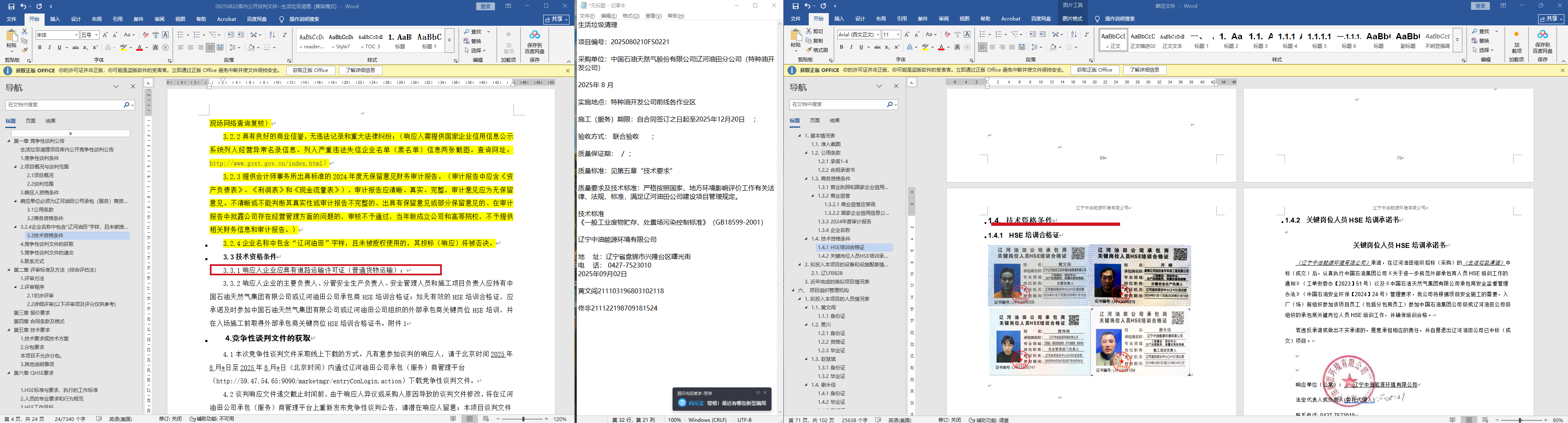
Task: Click 了解详细信息 button in left Word
Action: (361, 71)
